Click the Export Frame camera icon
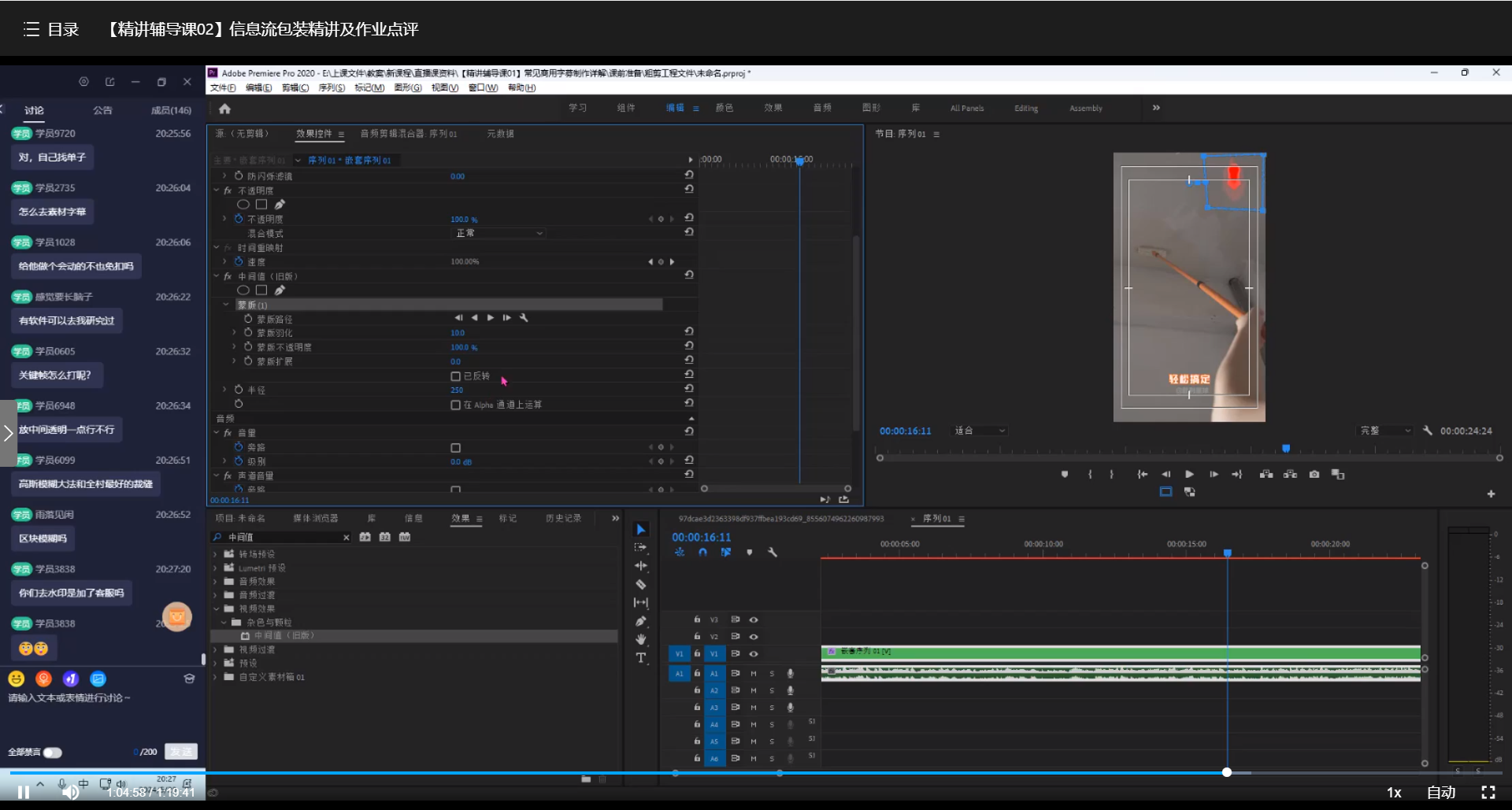The width and height of the screenshot is (1512, 810). [x=1314, y=475]
